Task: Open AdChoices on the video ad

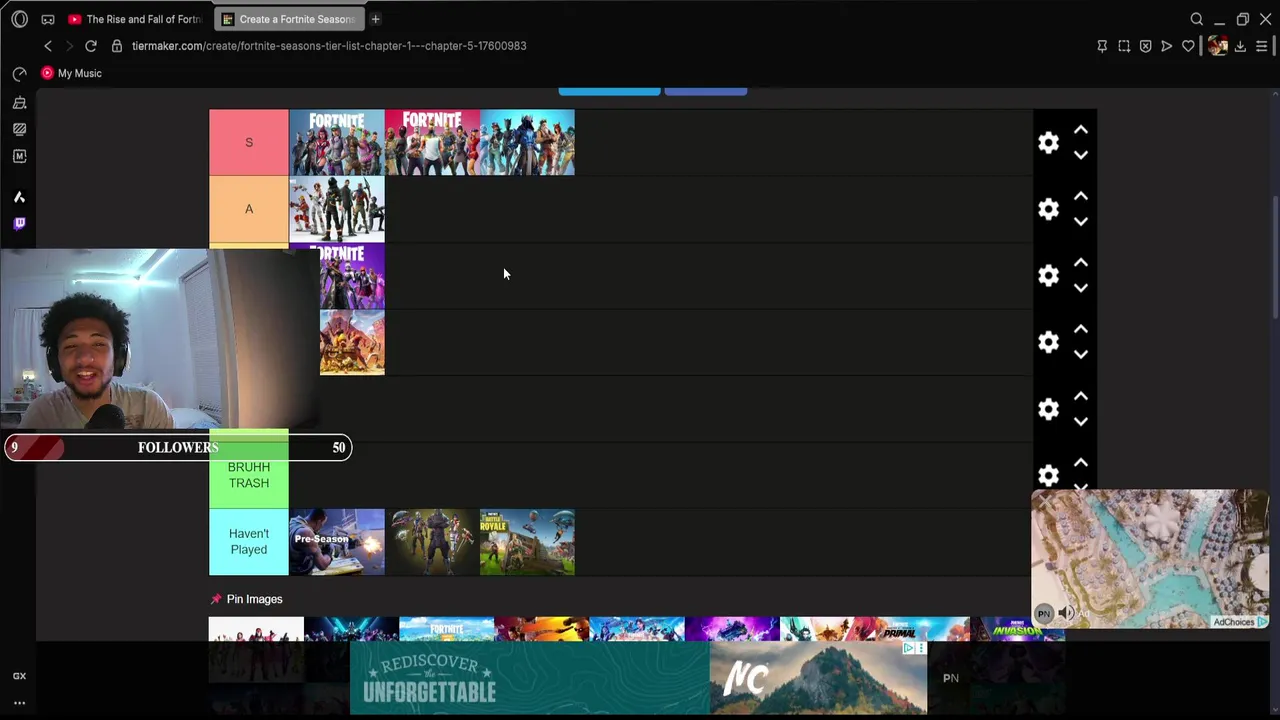Action: pyautogui.click(x=1240, y=622)
